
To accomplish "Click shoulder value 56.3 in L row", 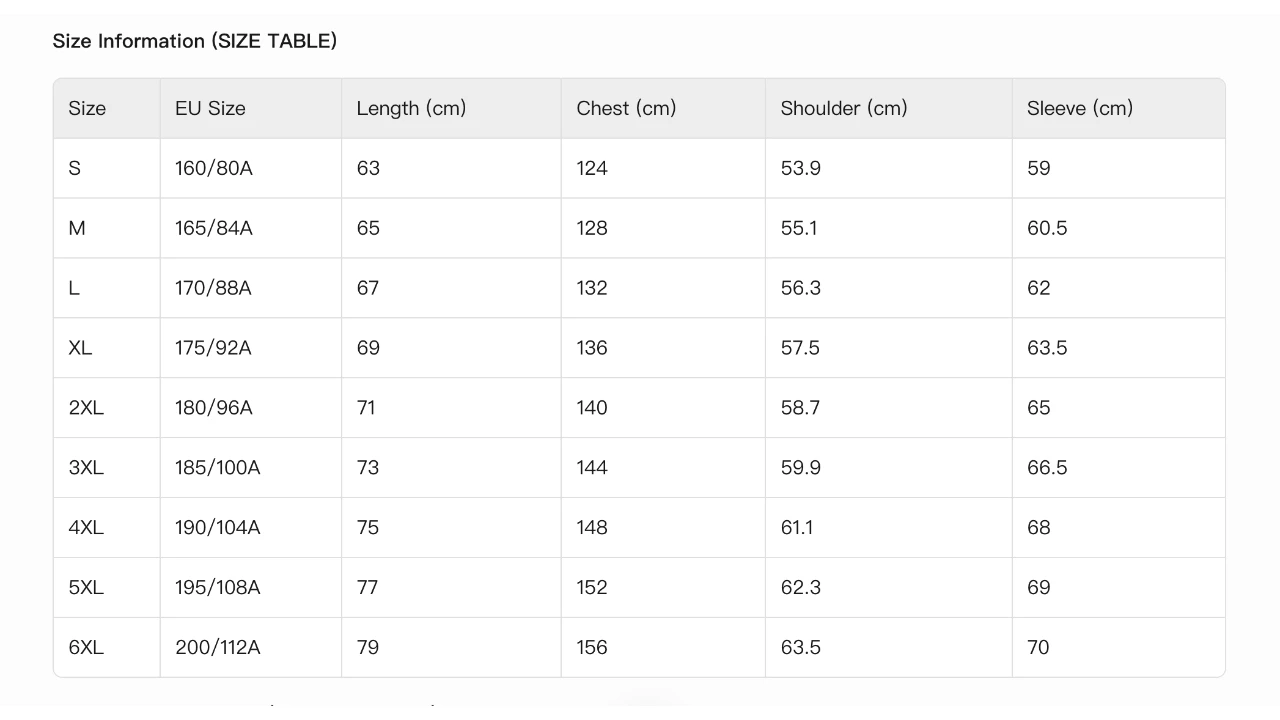I will click(x=800, y=288).
